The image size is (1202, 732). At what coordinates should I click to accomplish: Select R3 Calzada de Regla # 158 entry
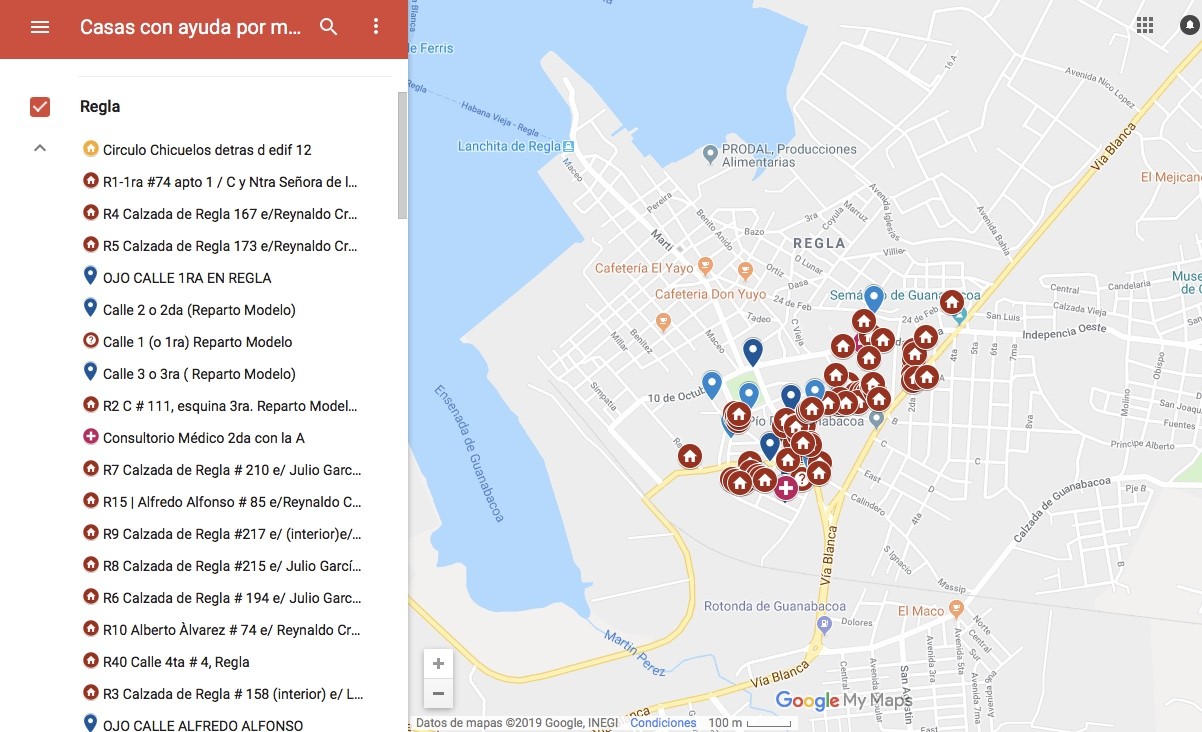(232, 694)
